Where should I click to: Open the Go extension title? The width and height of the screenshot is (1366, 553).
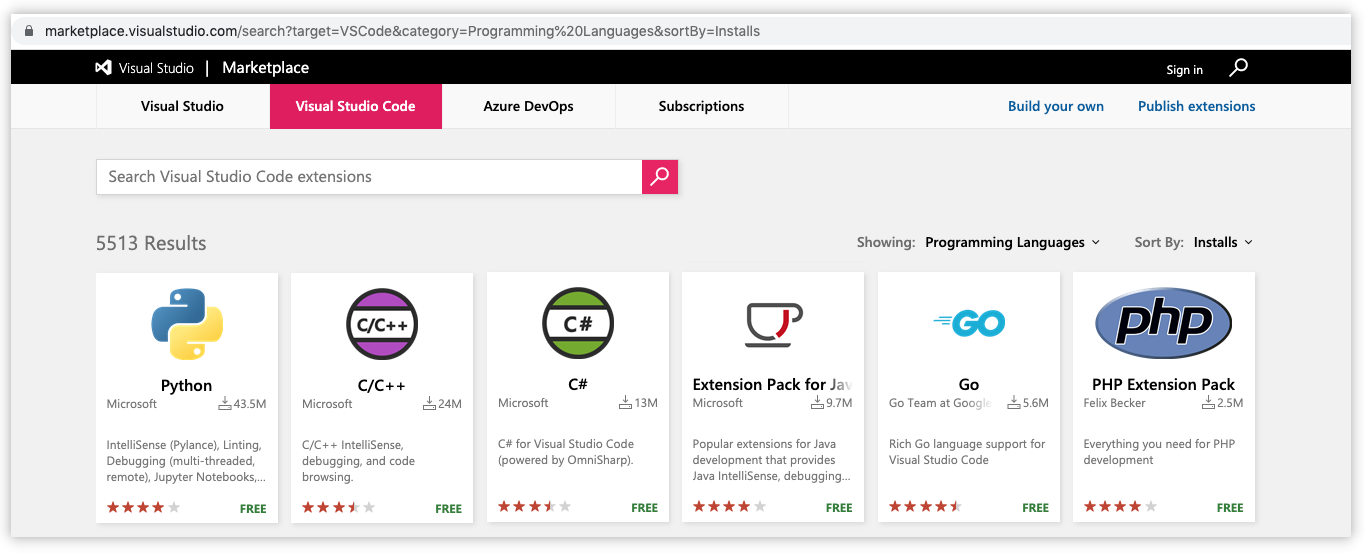[x=969, y=384]
